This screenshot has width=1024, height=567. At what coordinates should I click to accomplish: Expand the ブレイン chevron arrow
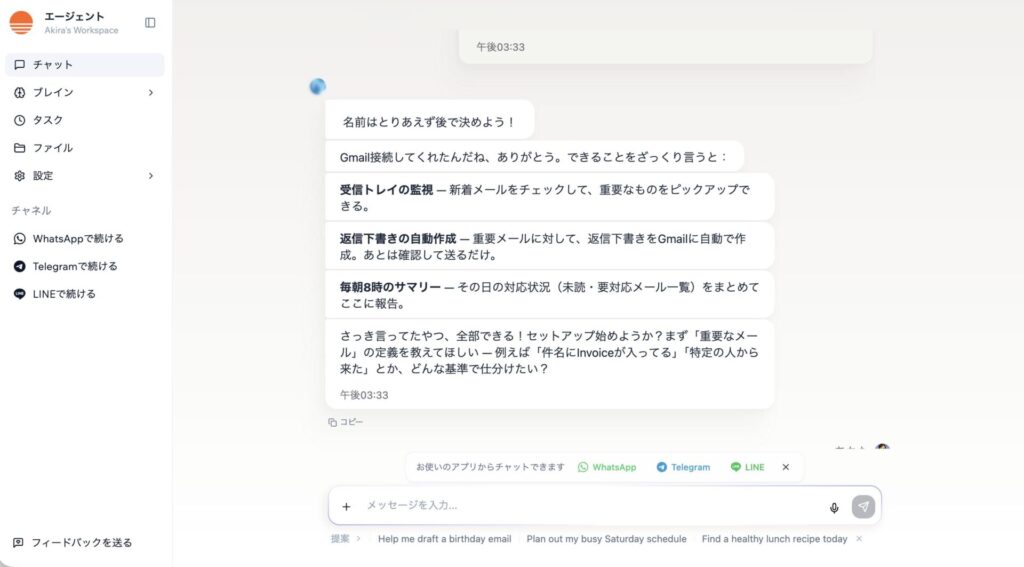151,93
